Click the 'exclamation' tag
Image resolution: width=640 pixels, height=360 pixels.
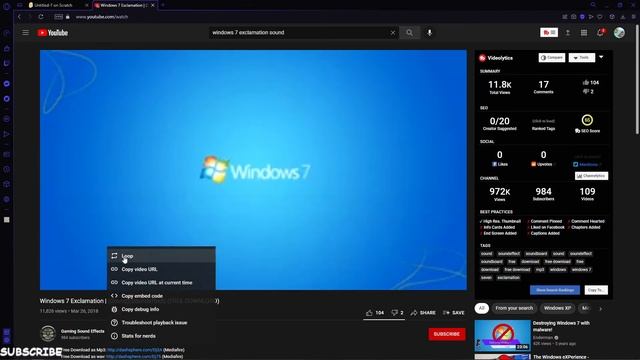508,278
